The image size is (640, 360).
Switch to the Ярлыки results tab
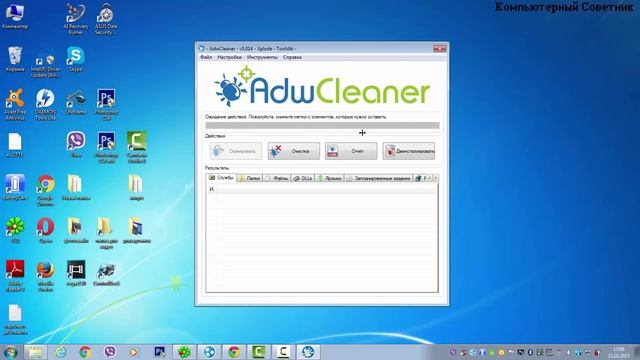pos(330,178)
